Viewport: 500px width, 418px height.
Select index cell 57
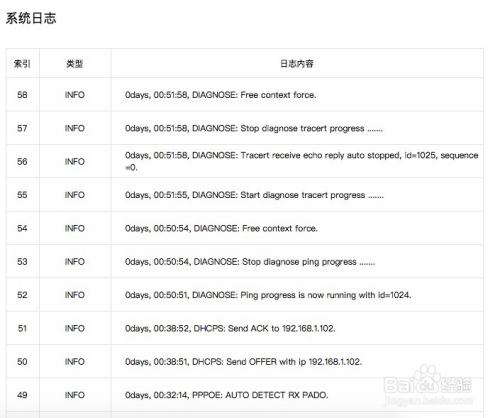coord(22,128)
